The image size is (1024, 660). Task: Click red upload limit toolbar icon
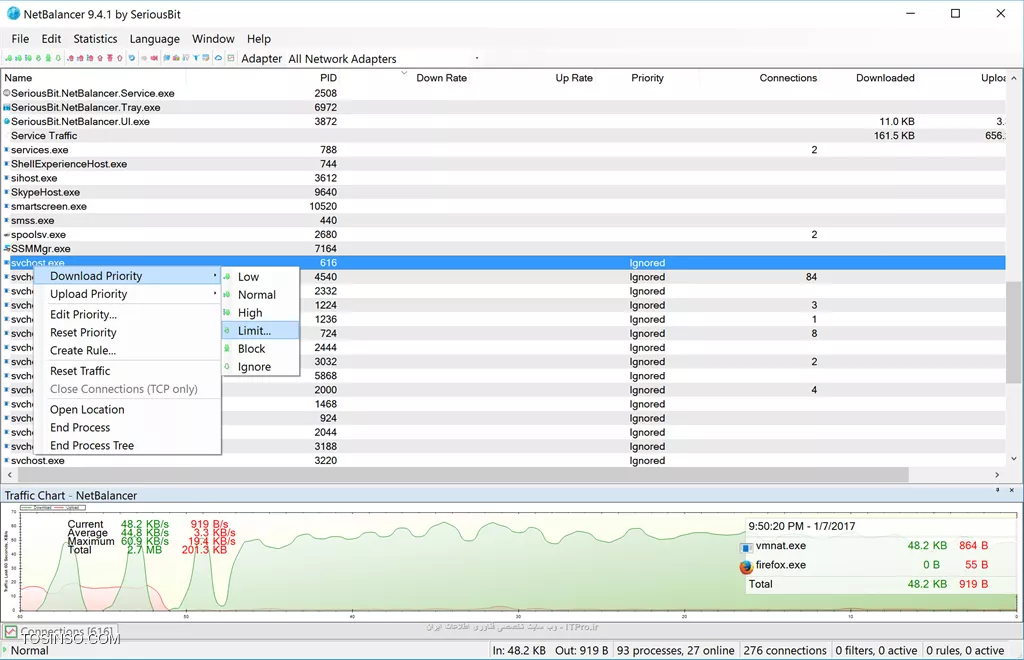[x=100, y=58]
